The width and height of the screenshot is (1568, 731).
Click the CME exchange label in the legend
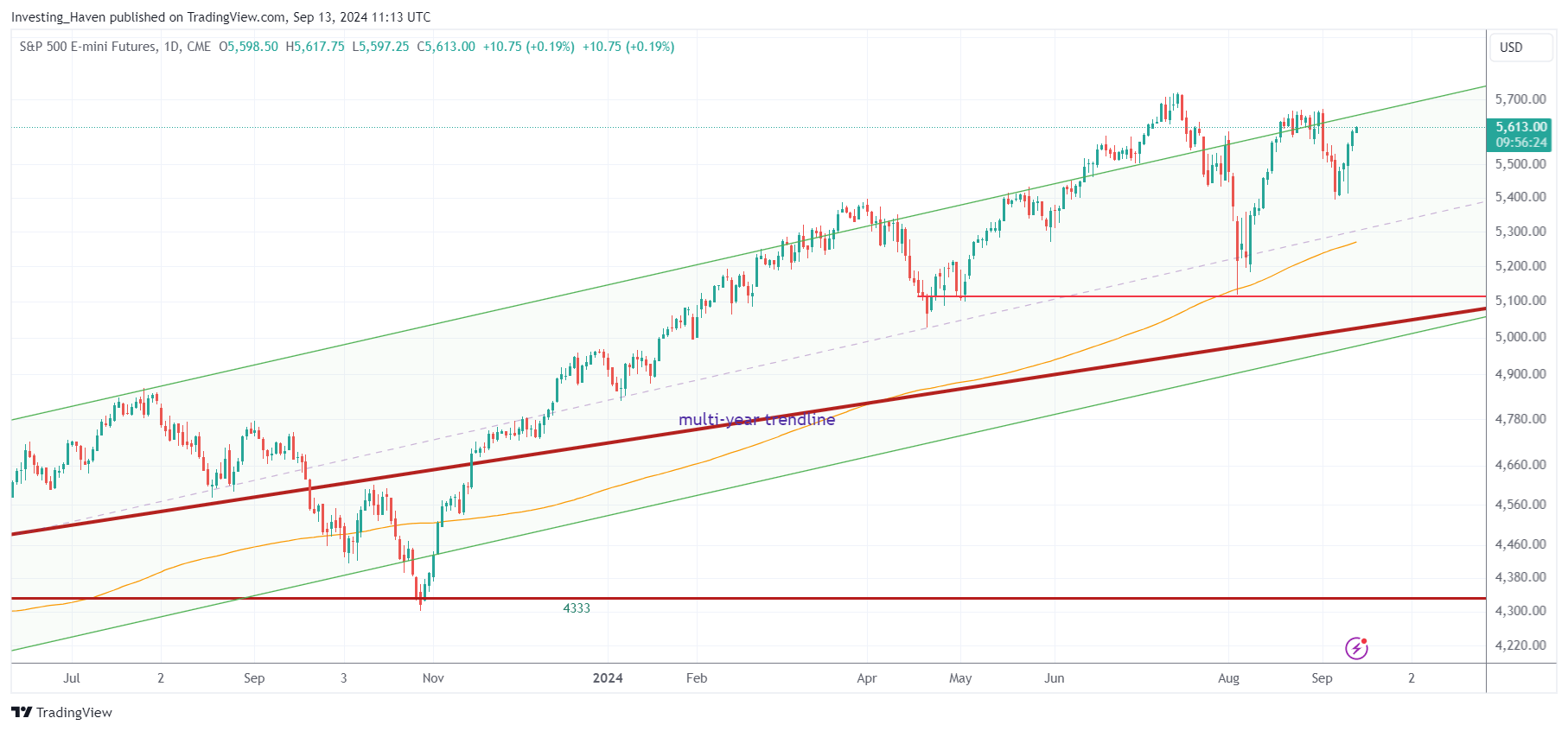click(x=199, y=47)
